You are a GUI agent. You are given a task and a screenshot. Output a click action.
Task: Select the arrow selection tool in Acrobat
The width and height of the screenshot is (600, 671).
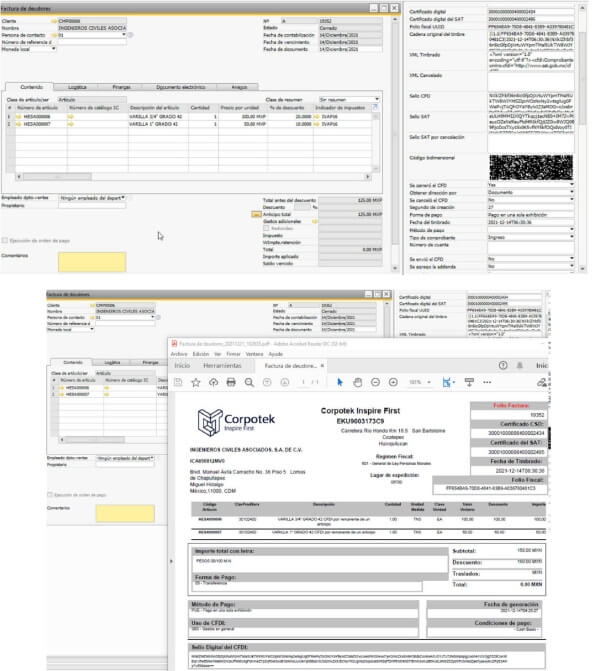[x=340, y=382]
